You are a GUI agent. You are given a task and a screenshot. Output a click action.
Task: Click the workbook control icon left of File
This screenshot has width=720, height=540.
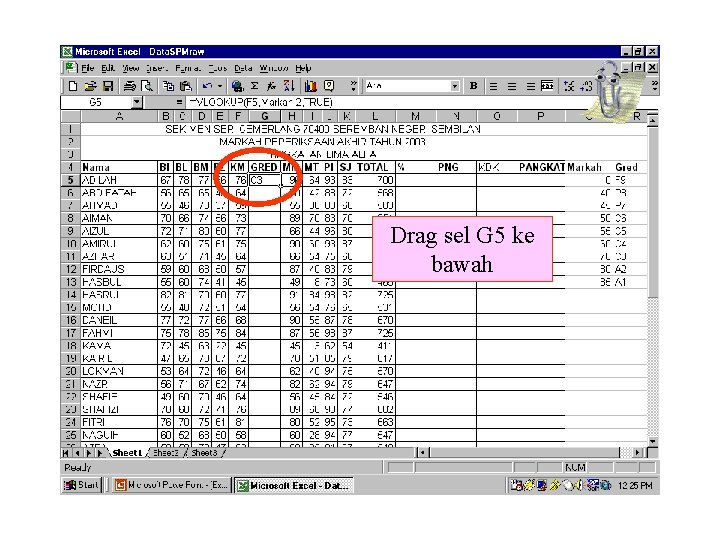tap(70, 68)
